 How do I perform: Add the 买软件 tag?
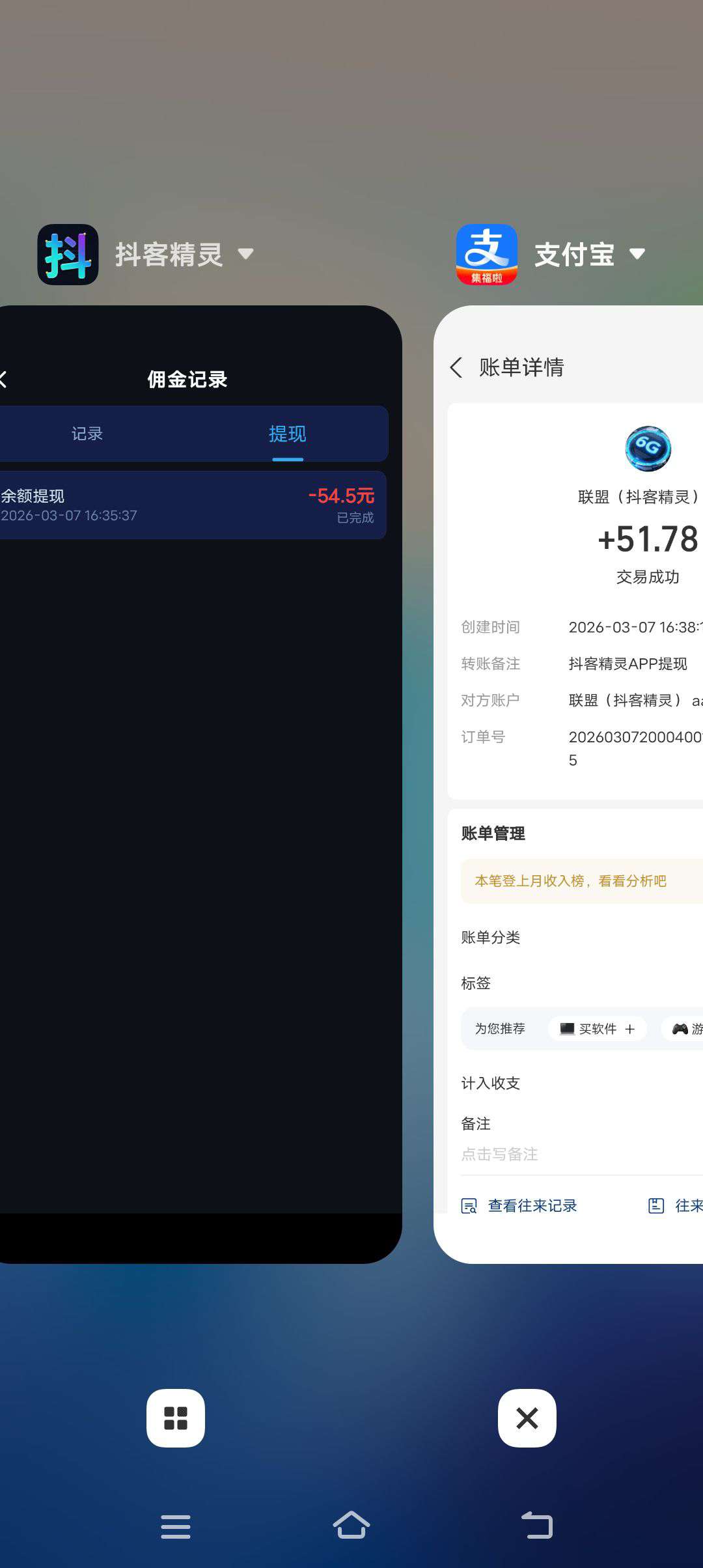(598, 1029)
